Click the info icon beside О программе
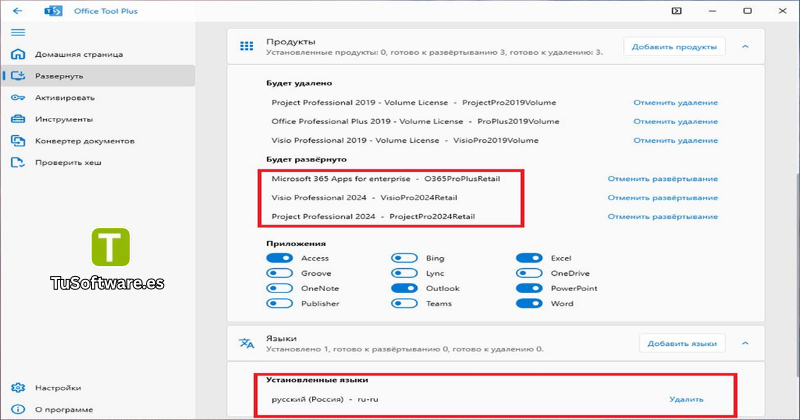 pyautogui.click(x=18, y=409)
